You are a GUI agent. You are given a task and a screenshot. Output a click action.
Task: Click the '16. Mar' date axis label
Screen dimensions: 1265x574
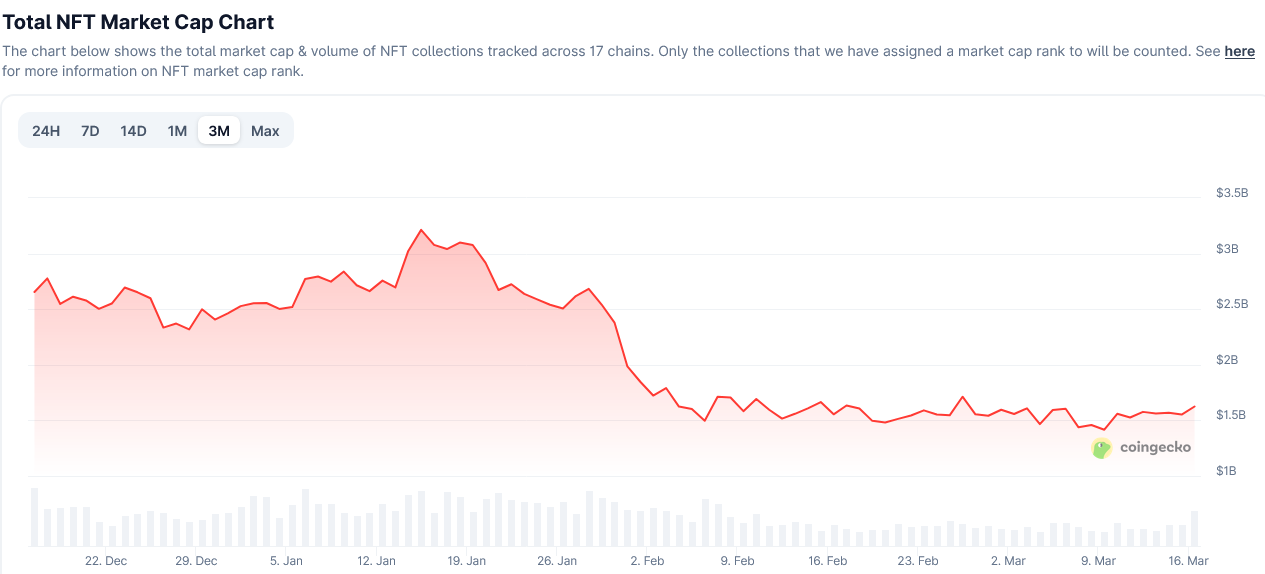pyautogui.click(x=1189, y=561)
